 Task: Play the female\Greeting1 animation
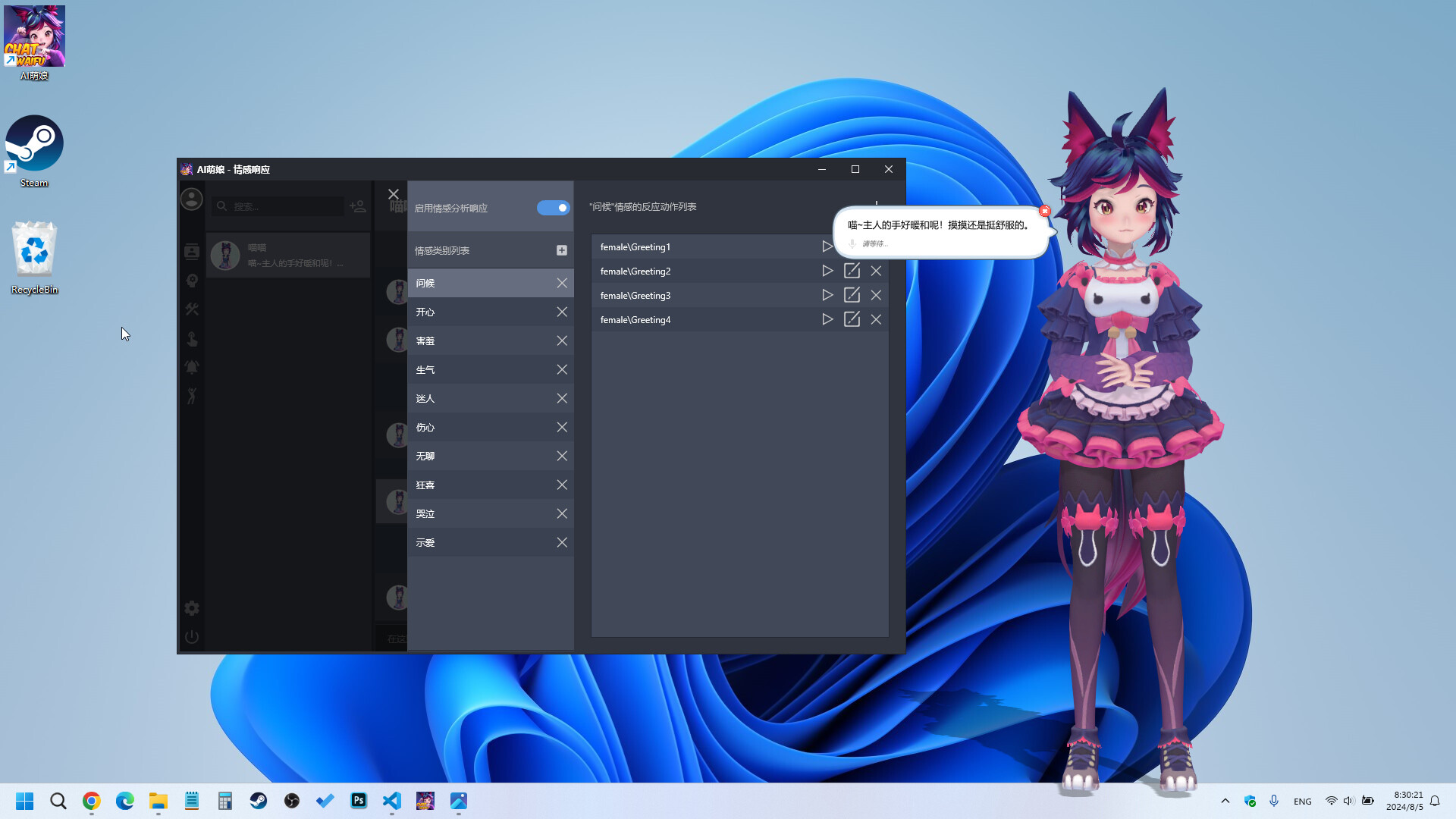tap(827, 246)
